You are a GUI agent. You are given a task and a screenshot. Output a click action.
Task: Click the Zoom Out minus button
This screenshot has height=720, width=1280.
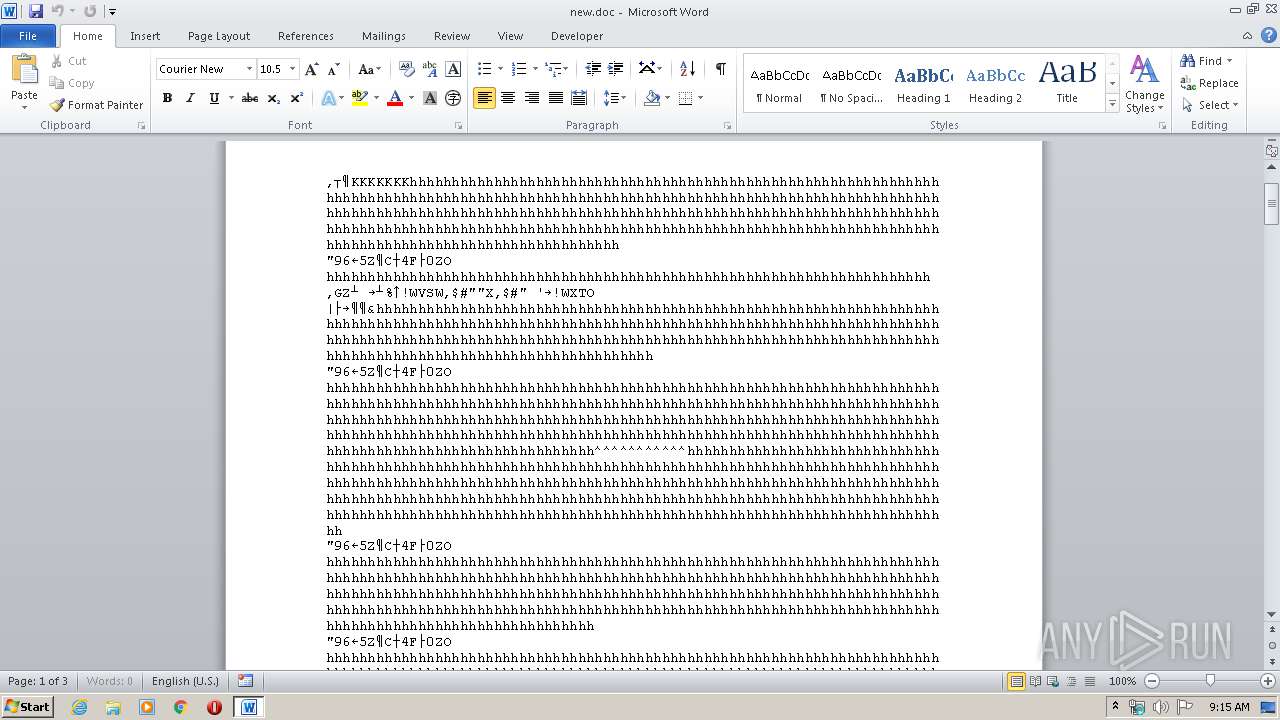(1152, 681)
